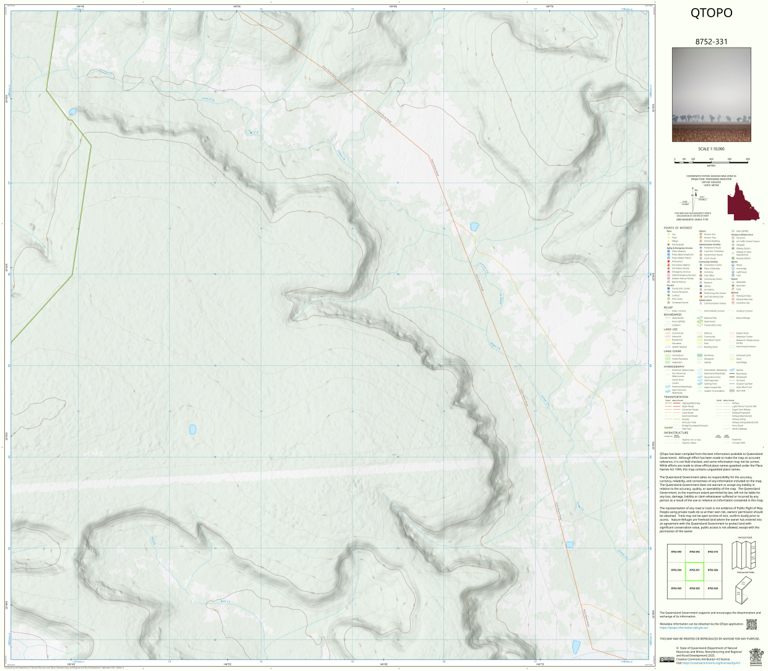Click the QTOPO title heading
This screenshot has height=671, width=768.
point(711,13)
